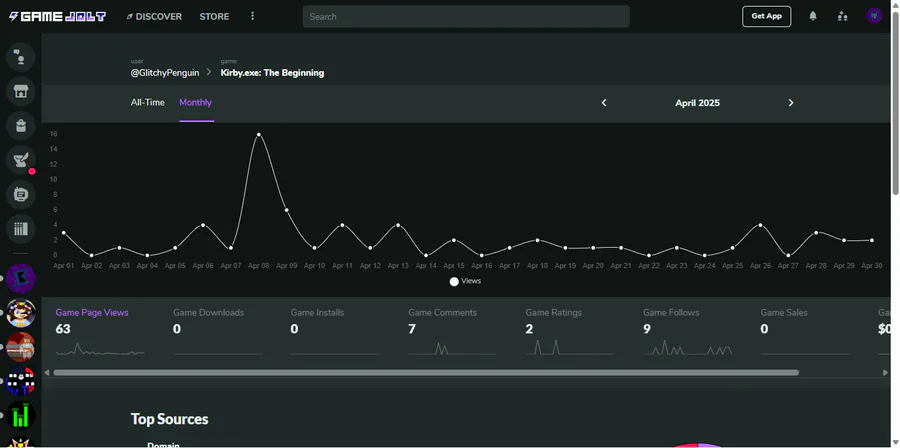Open the game library sidebar icon

21,229
